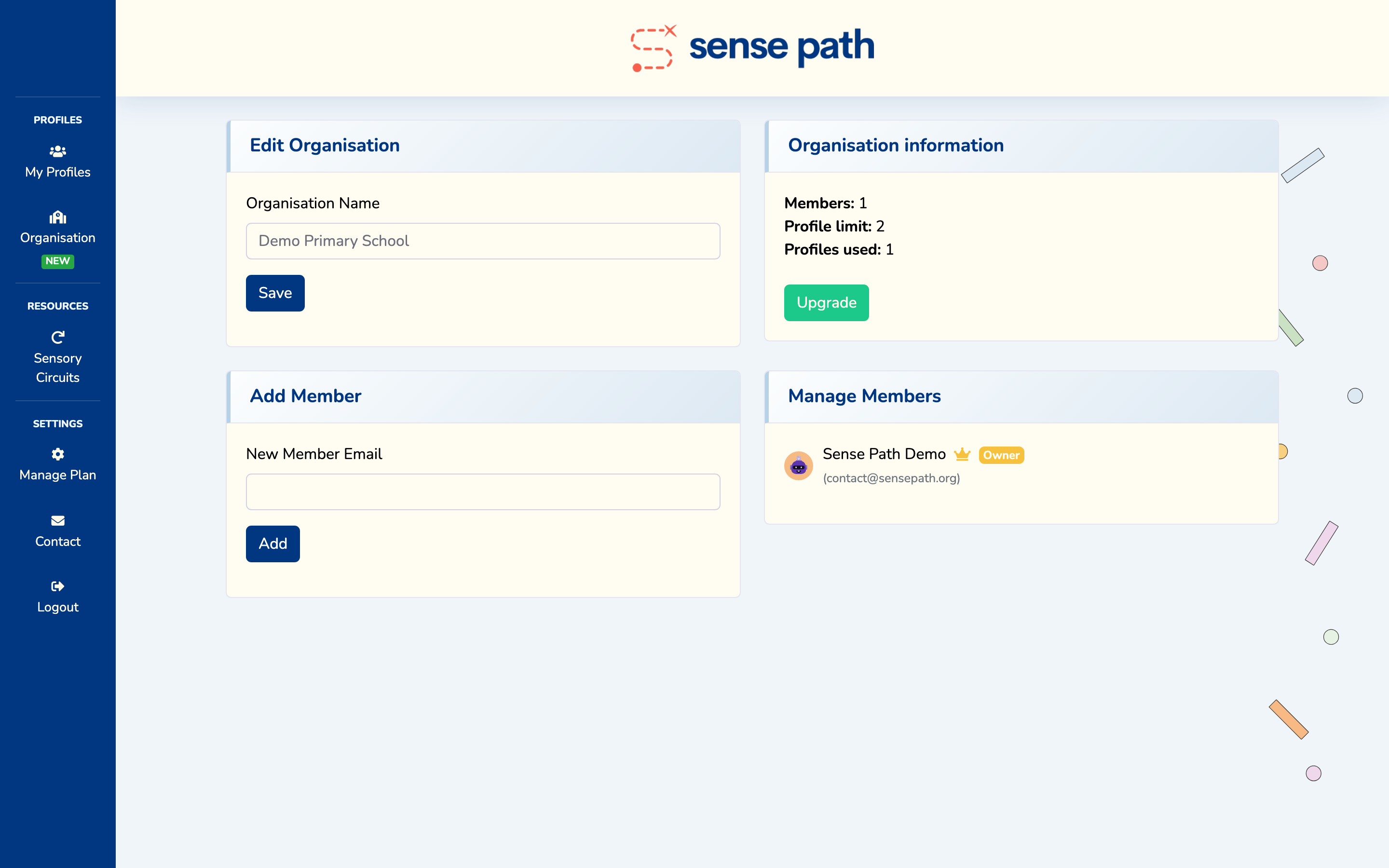
Task: Click the Add button to invite a member
Action: (x=272, y=543)
